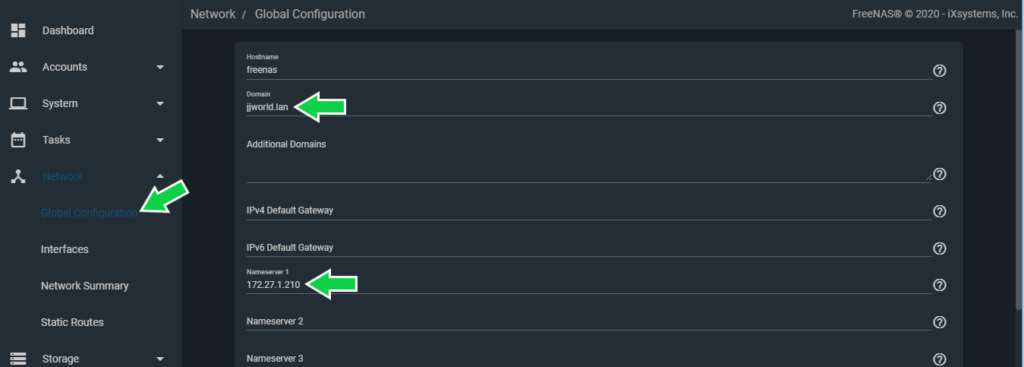Image resolution: width=1024 pixels, height=367 pixels.
Task: Click the Storage stack icon
Action: [18, 359]
